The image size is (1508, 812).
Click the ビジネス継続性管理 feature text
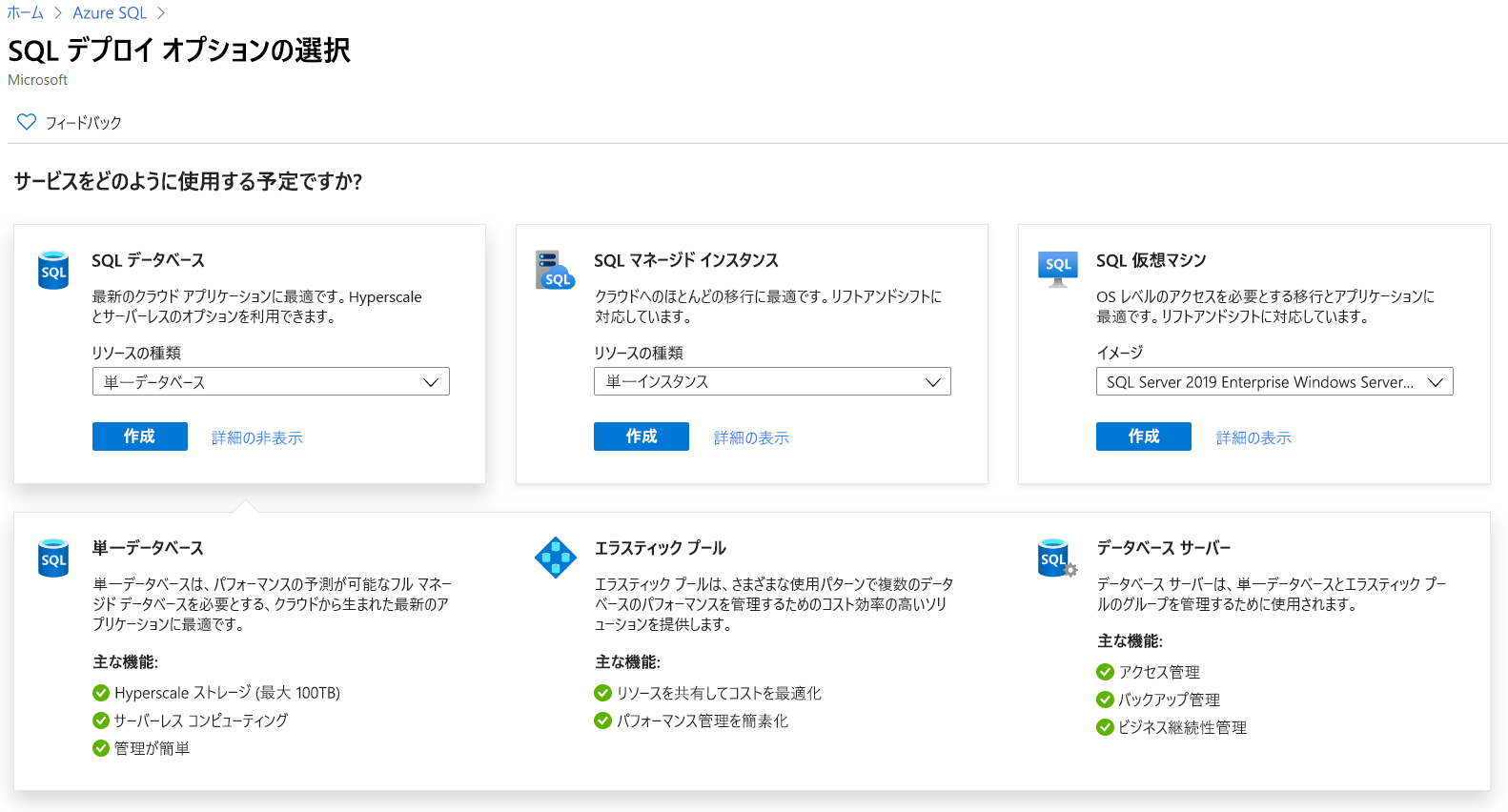click(1183, 727)
